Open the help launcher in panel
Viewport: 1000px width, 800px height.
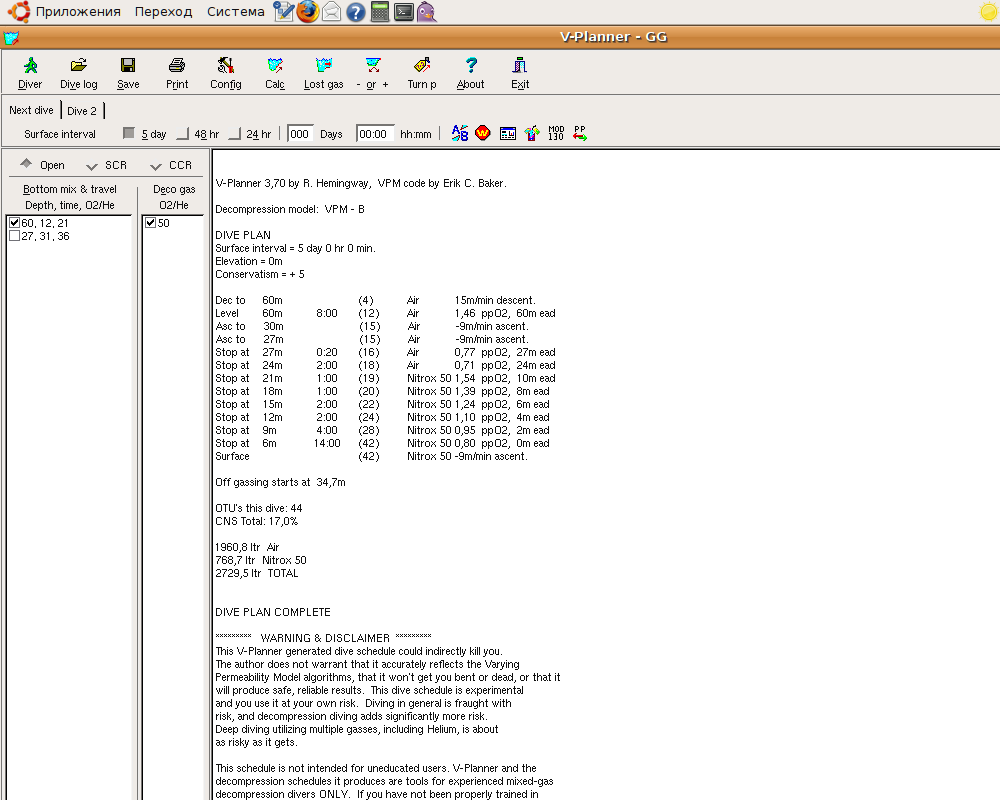pyautogui.click(x=355, y=11)
